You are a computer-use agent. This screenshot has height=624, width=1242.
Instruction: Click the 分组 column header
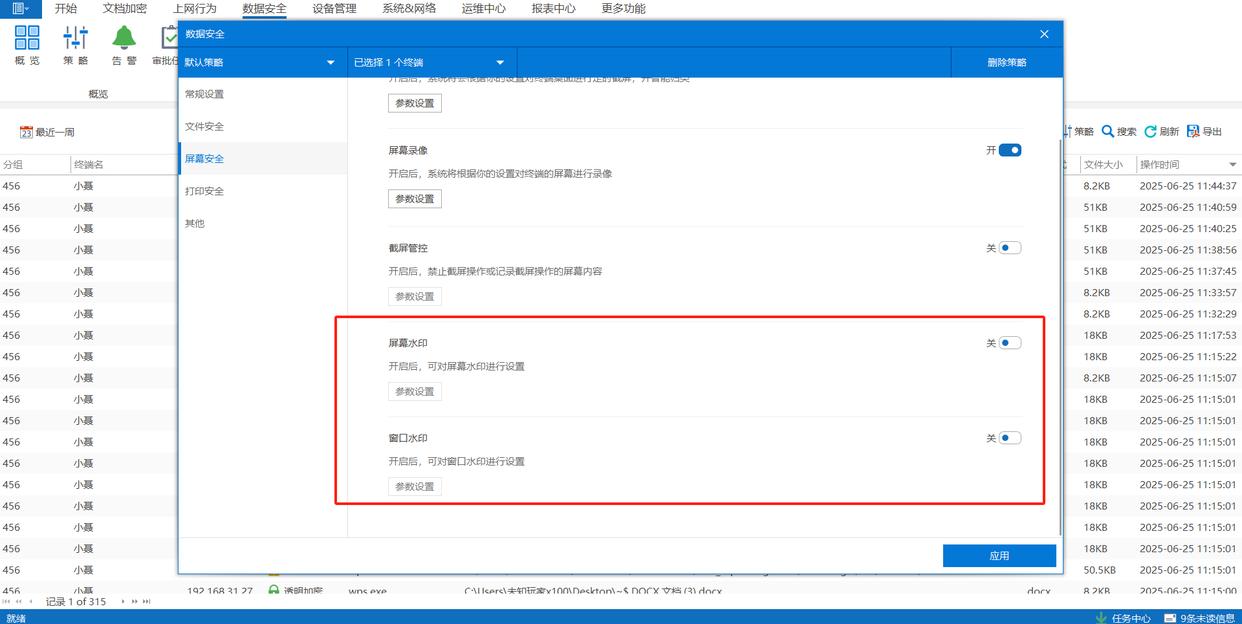[x=34, y=165]
